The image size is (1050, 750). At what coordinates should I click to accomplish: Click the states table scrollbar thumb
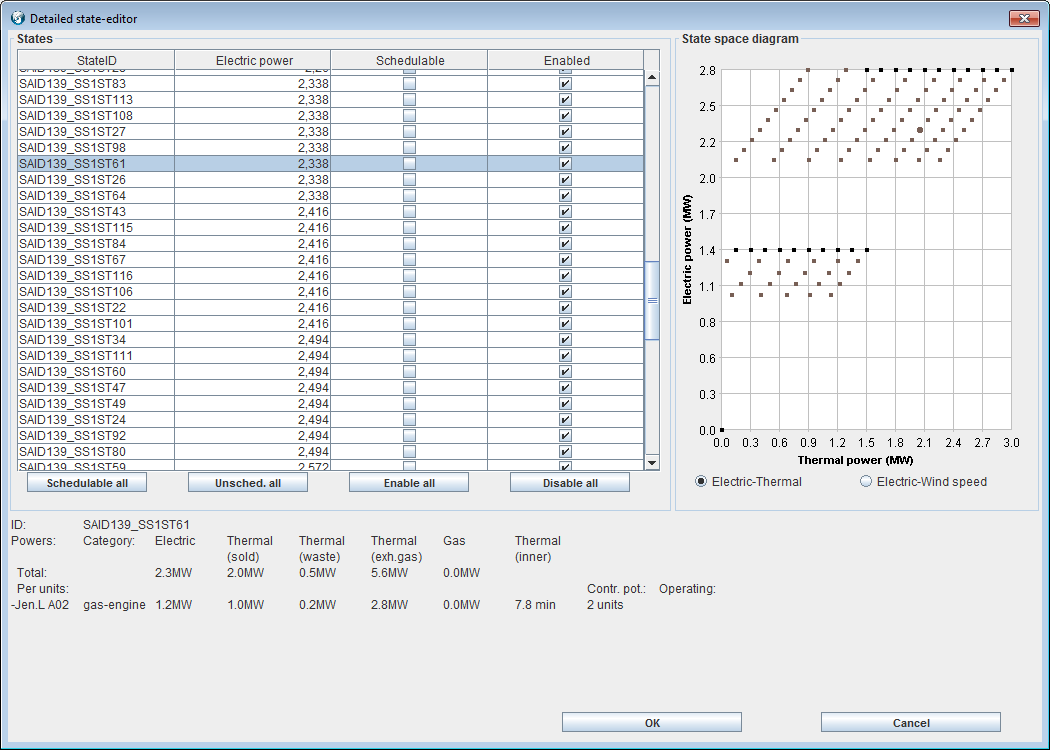click(652, 301)
